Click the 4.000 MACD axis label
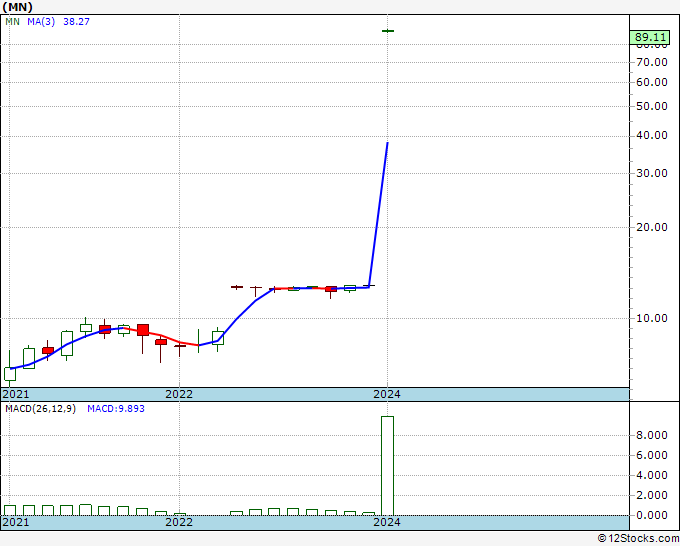 click(x=651, y=475)
